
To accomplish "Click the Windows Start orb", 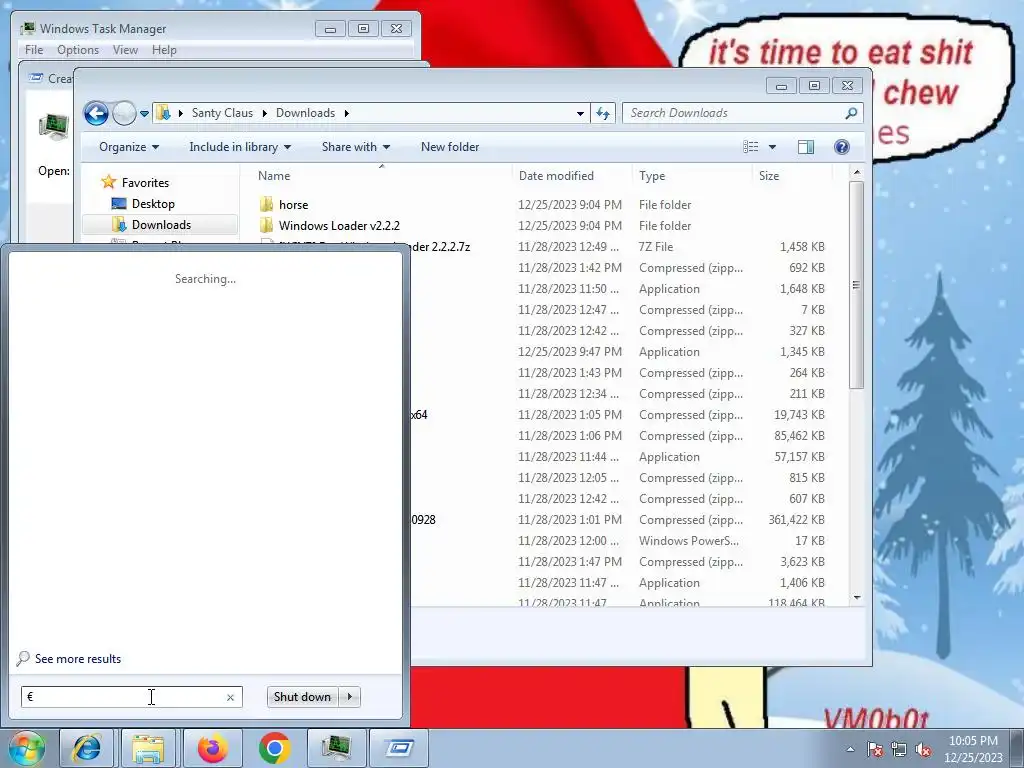I will [x=26, y=748].
